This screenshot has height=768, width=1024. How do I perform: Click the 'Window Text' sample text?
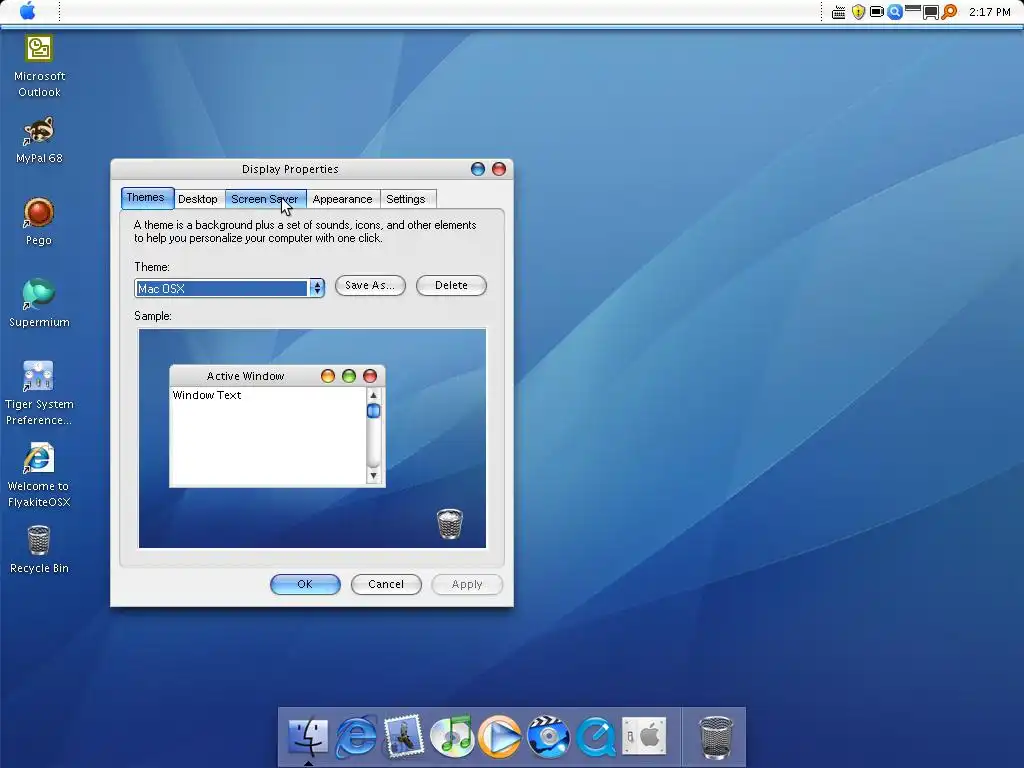[x=207, y=395]
